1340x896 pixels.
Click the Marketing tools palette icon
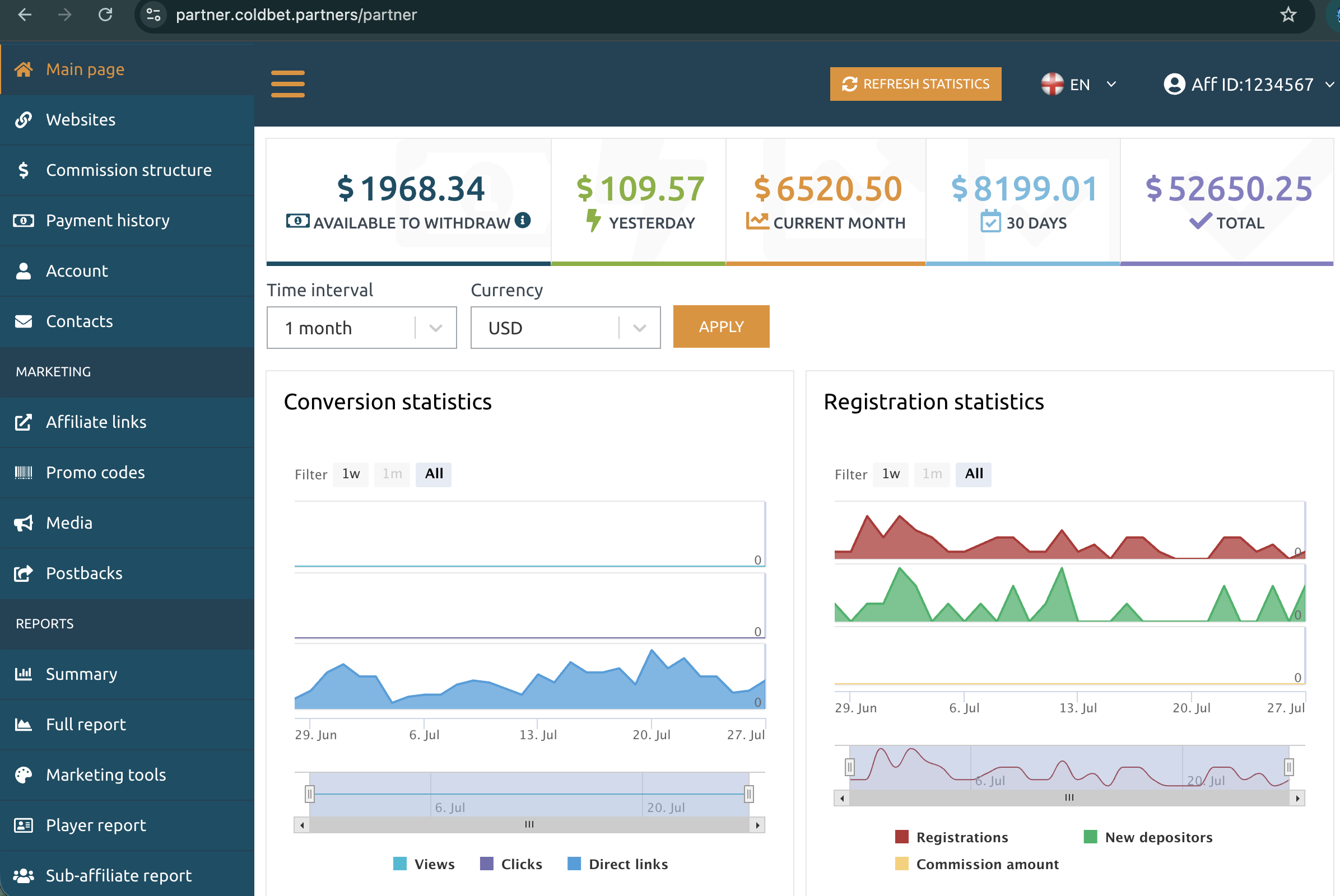point(24,775)
